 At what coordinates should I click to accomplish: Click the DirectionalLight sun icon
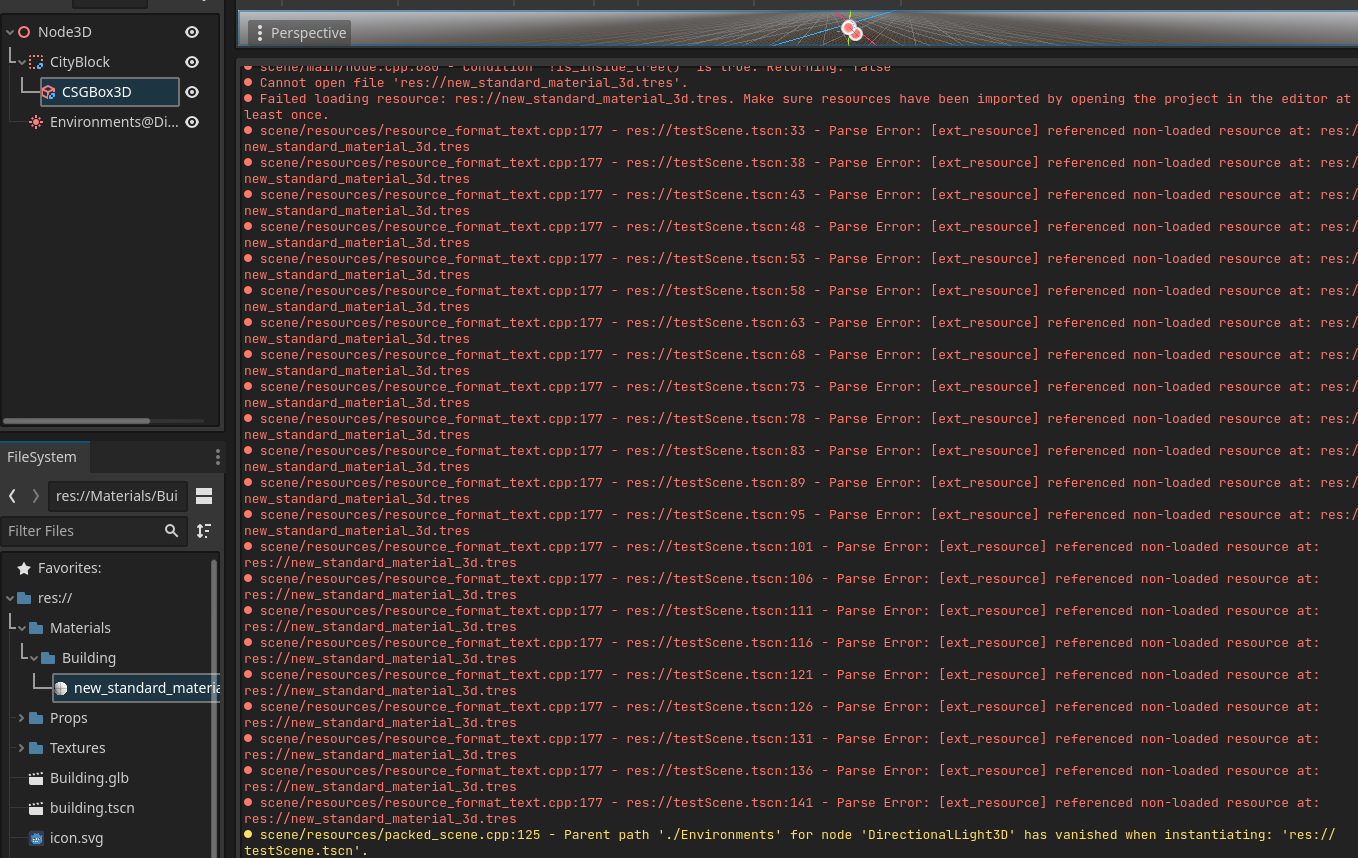(36, 121)
